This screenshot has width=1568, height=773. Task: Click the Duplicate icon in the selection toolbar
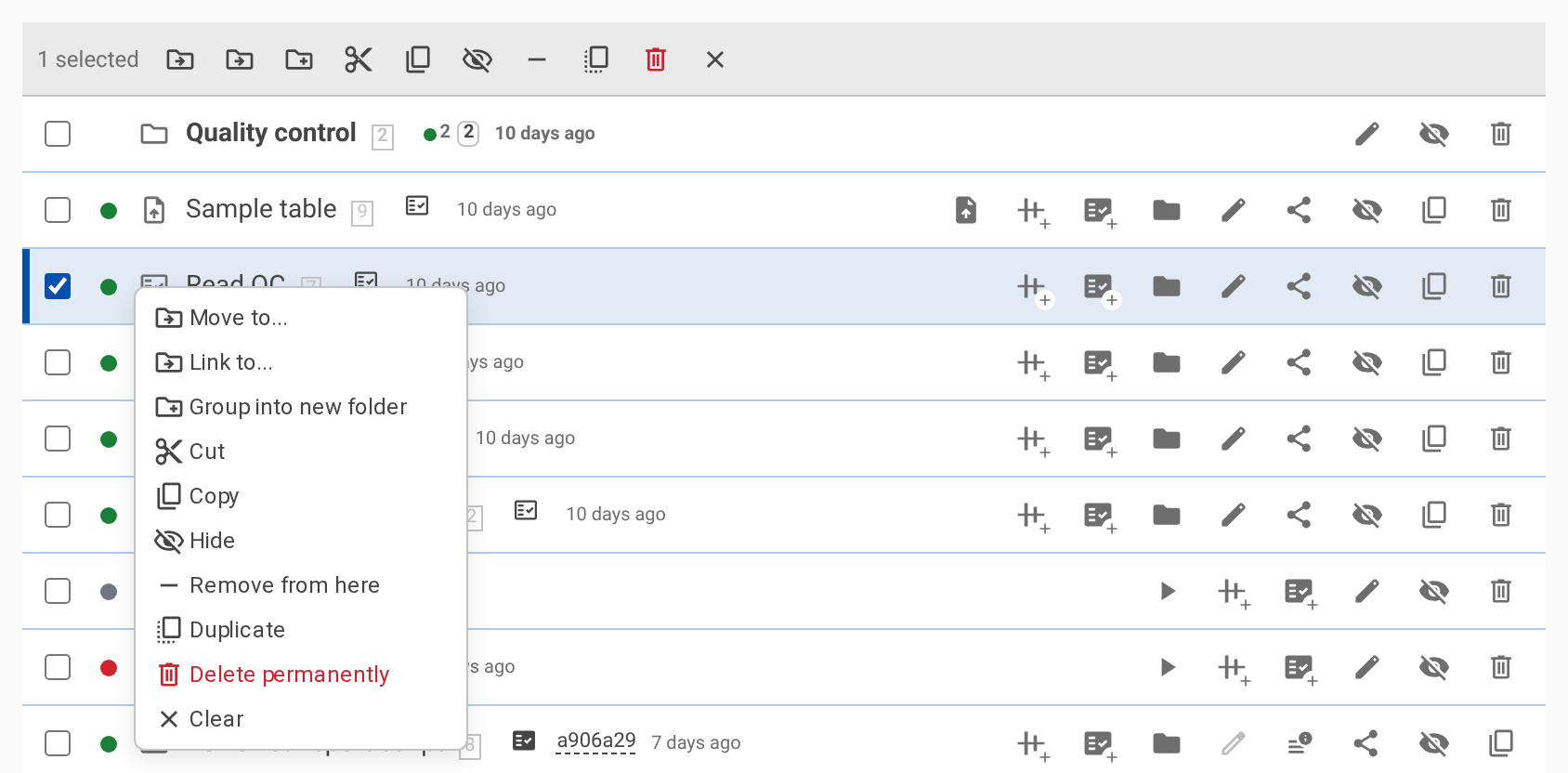pyautogui.click(x=596, y=59)
